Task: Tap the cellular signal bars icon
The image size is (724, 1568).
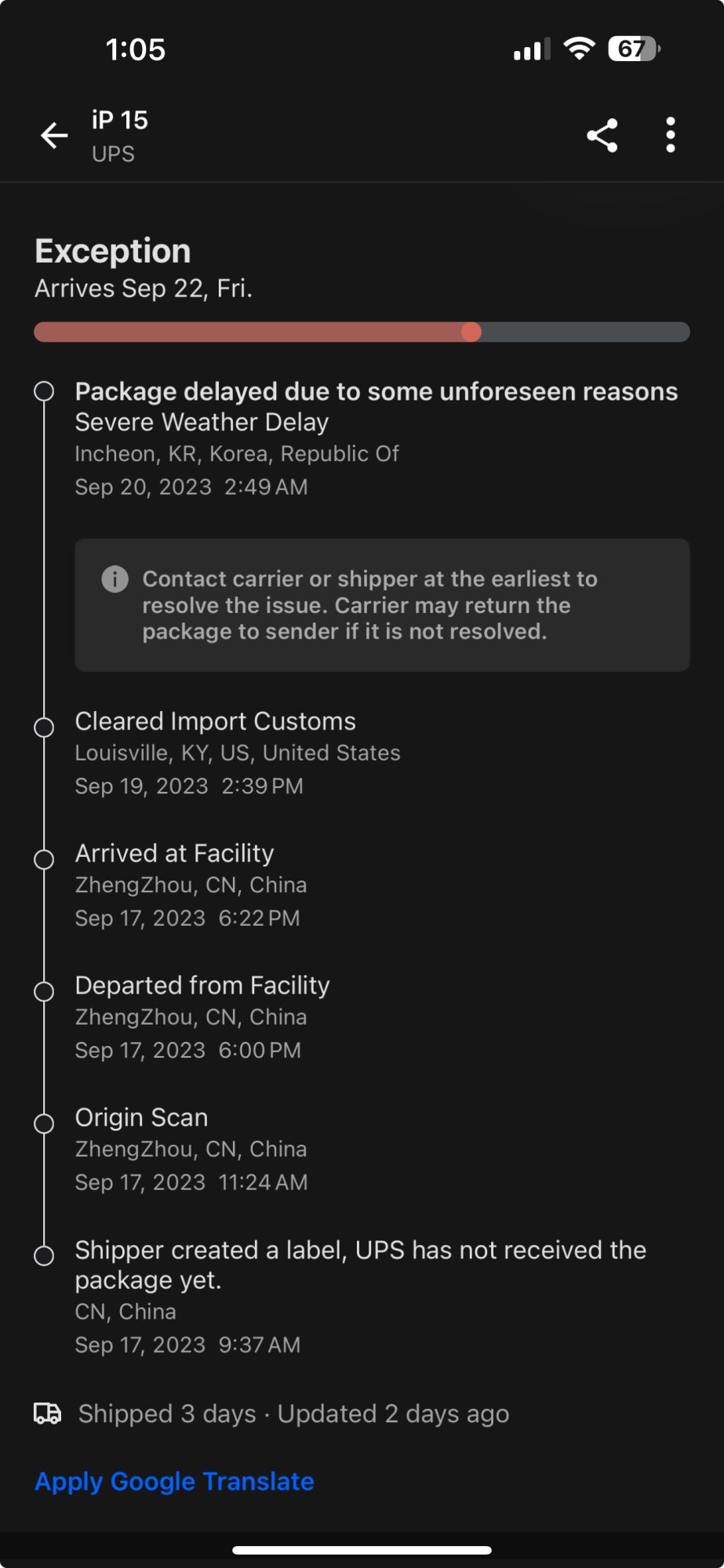Action: pos(531,50)
